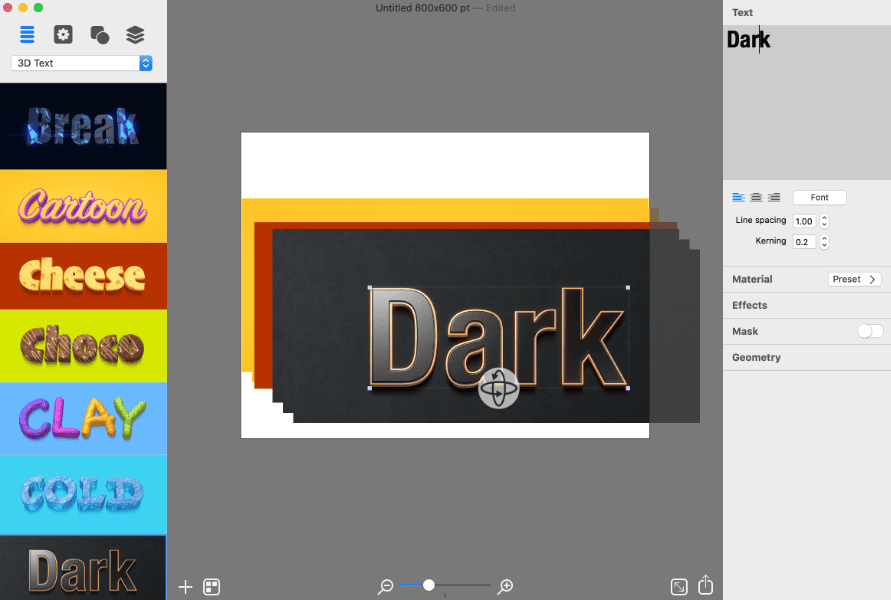Click the bottom-right selection handle
This screenshot has width=891, height=600.
pos(628,388)
